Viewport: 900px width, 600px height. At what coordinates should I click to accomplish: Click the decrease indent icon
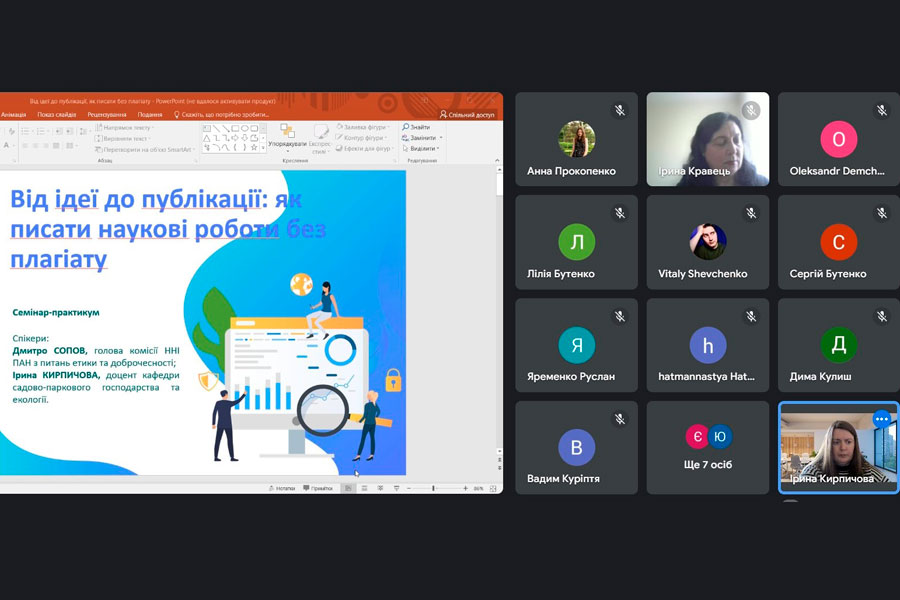[x=59, y=131]
